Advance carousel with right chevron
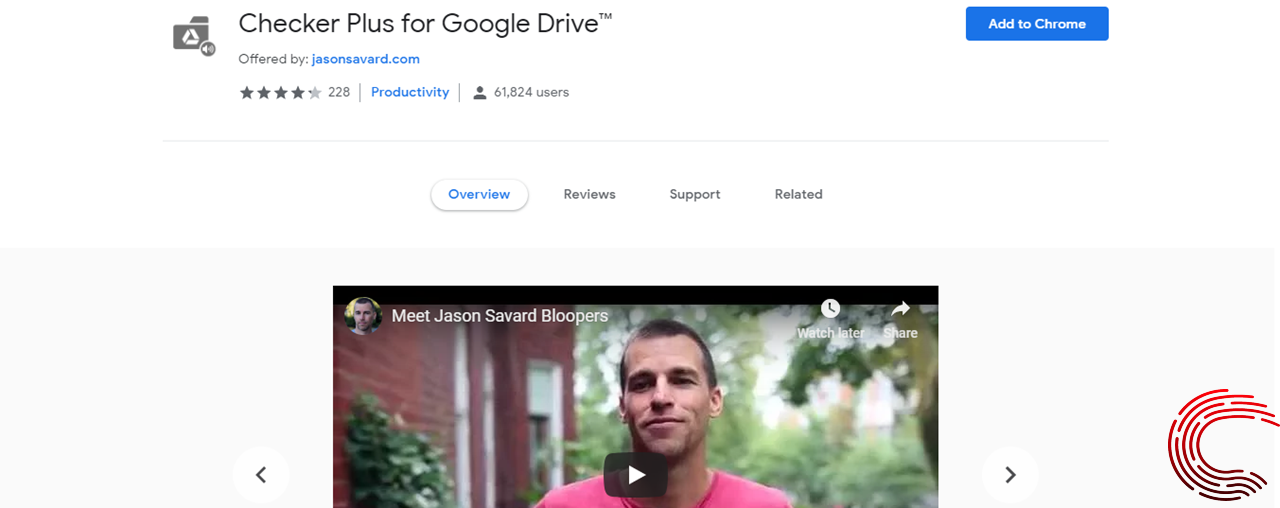 click(x=1010, y=475)
